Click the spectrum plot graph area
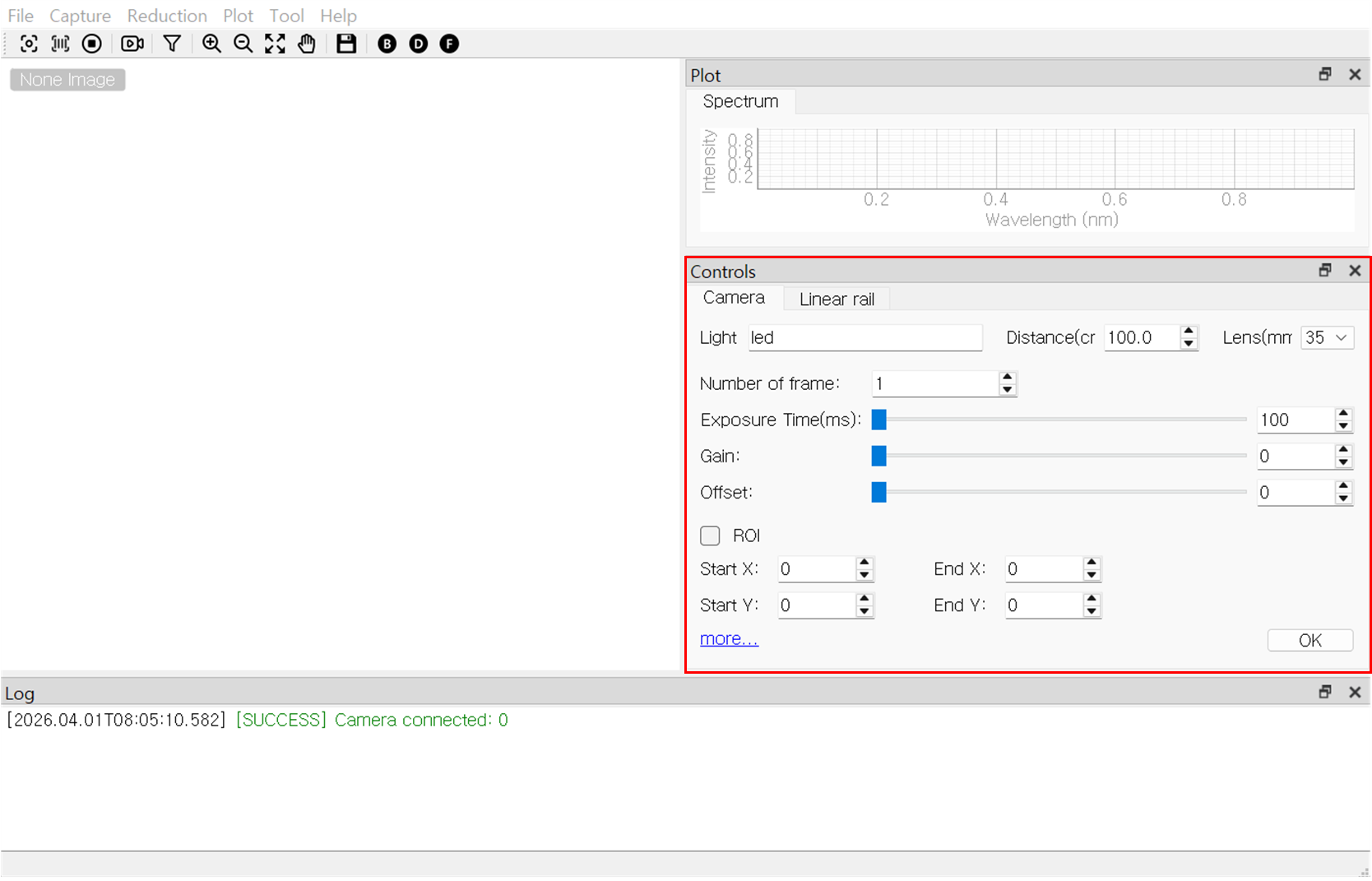The width and height of the screenshot is (1372, 881). pos(1056,159)
